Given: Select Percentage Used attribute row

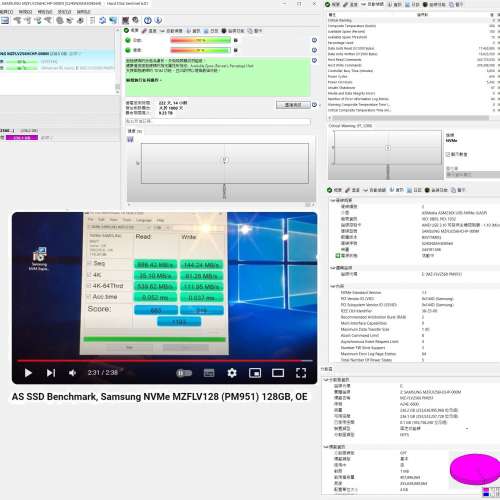Looking at the screenshot, I should coord(413,43).
